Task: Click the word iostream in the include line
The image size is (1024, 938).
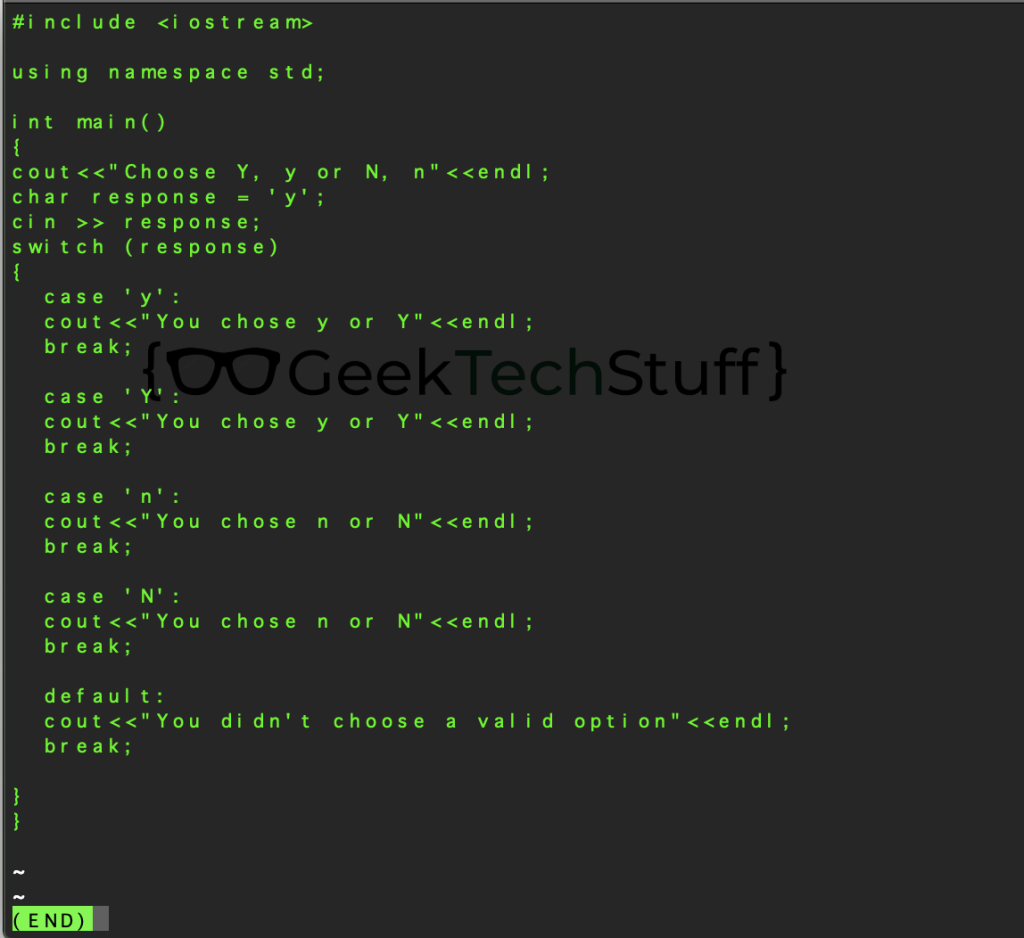Action: tap(234, 22)
